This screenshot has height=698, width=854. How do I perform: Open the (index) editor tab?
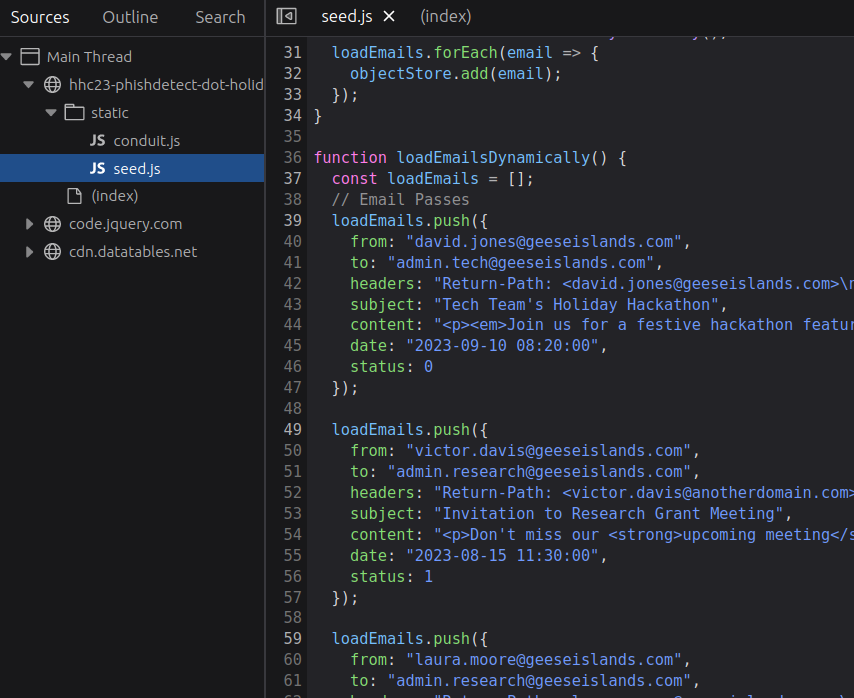pos(445,17)
